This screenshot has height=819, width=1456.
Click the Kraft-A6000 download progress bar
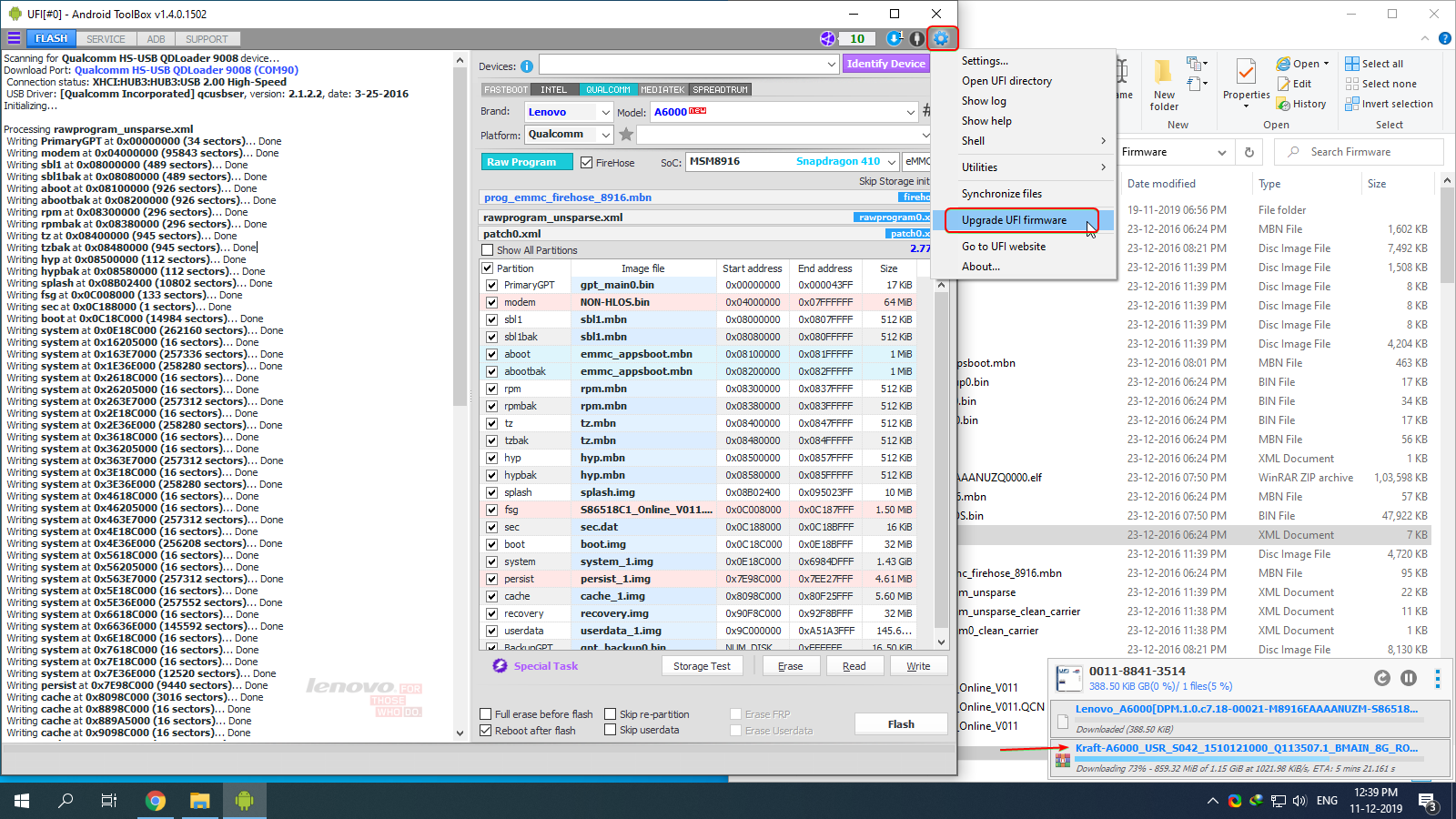point(1251,757)
